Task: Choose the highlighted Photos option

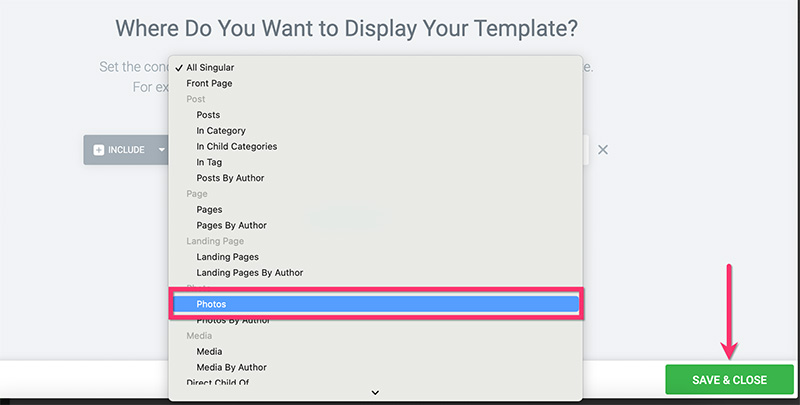Action: coord(376,304)
